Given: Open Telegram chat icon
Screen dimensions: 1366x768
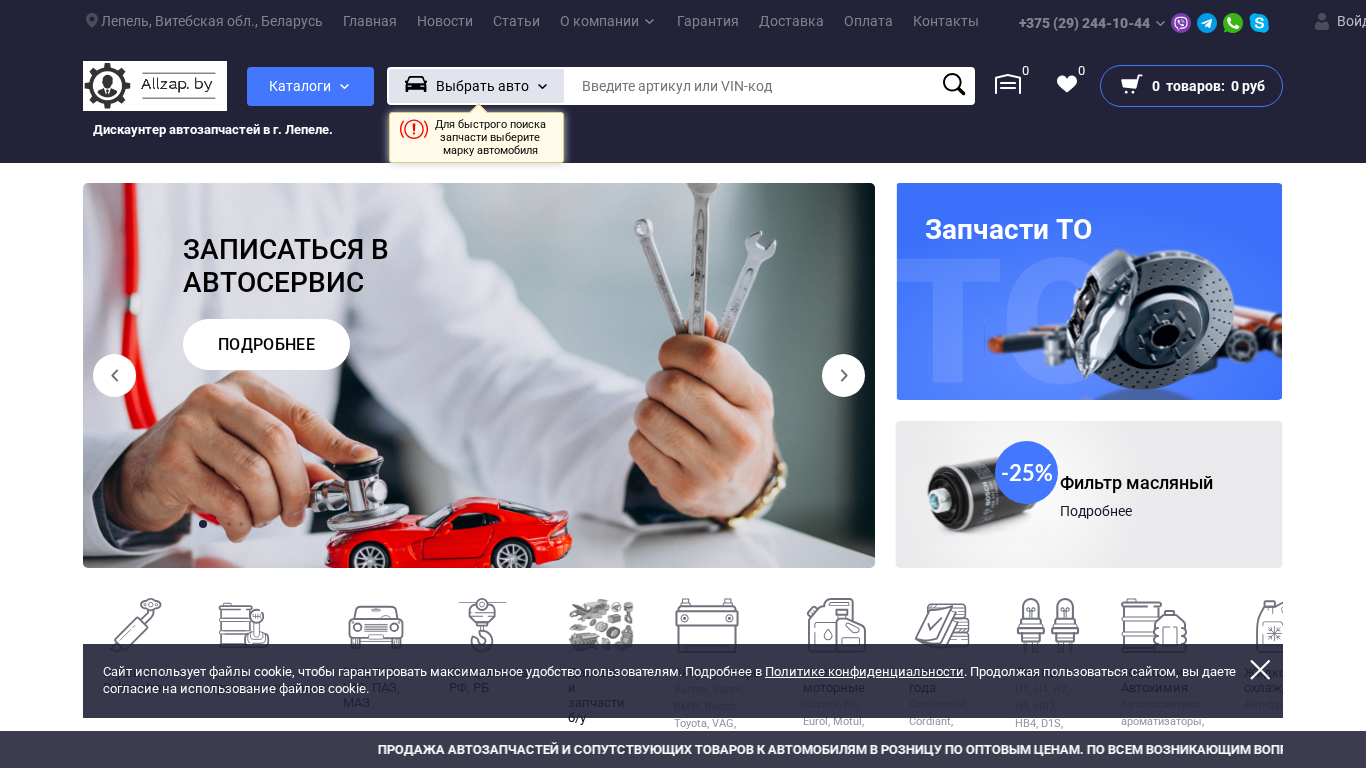Looking at the screenshot, I should tap(1207, 23).
